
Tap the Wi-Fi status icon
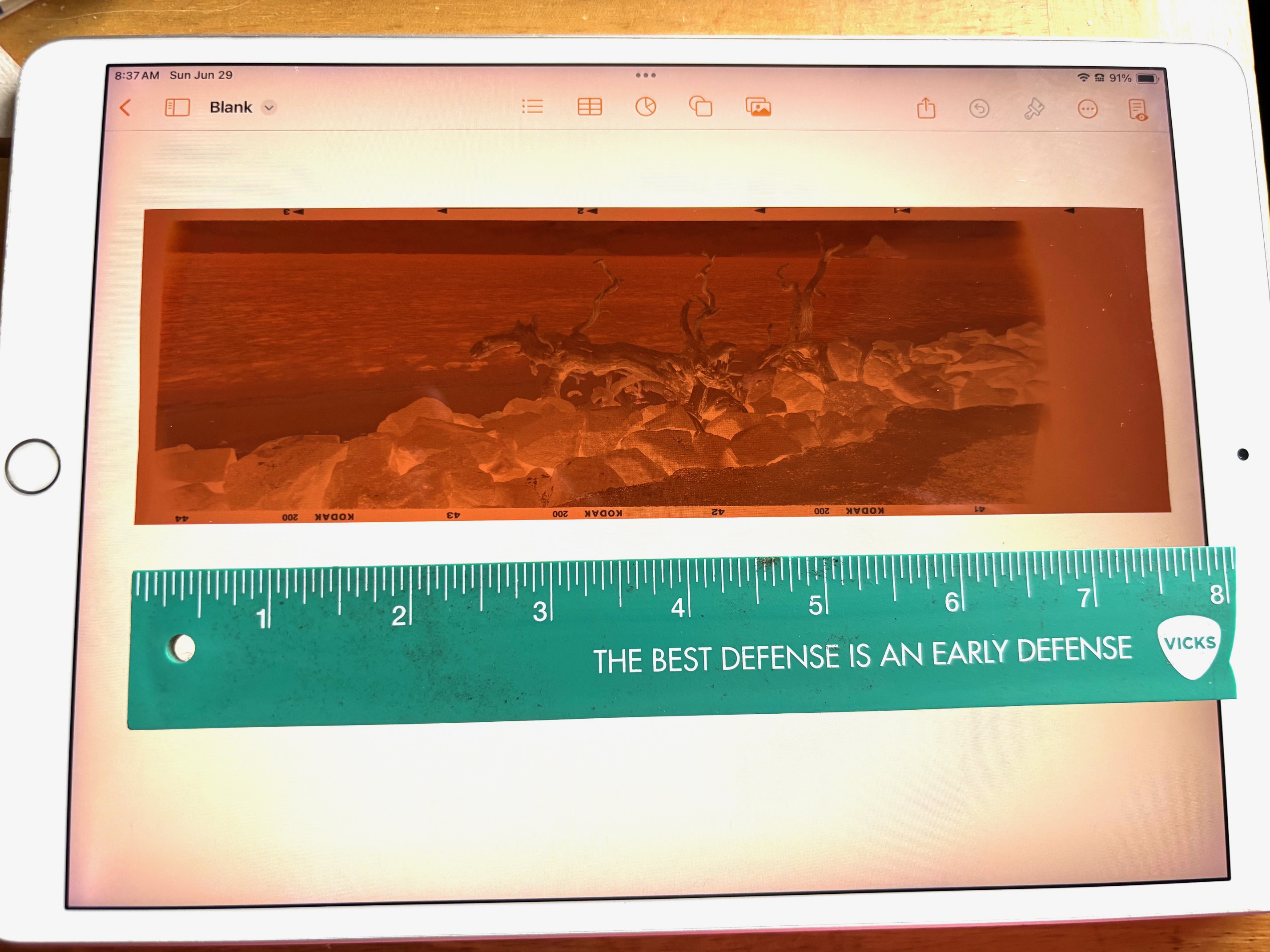click(x=1083, y=77)
